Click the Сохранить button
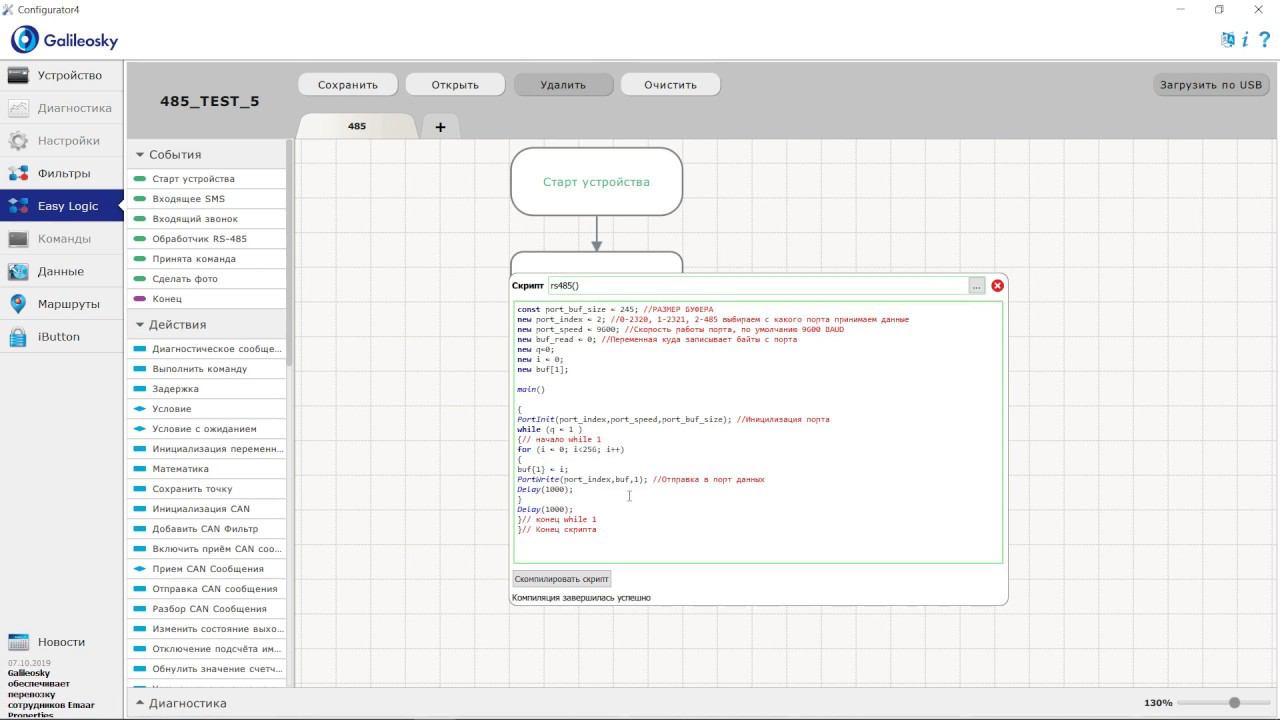Image resolution: width=1280 pixels, height=720 pixels. click(348, 85)
